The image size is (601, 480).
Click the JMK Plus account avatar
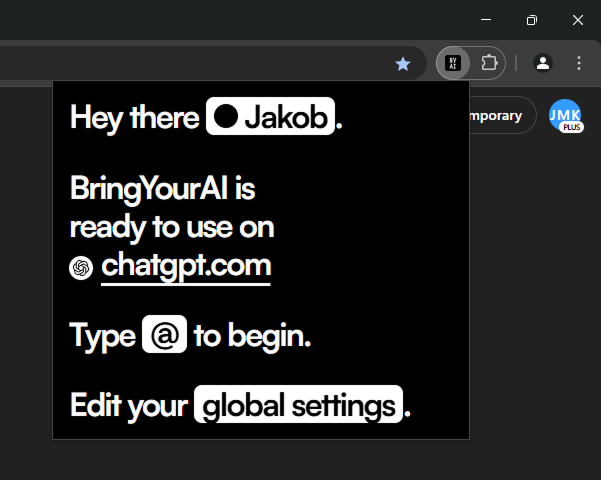point(566,116)
